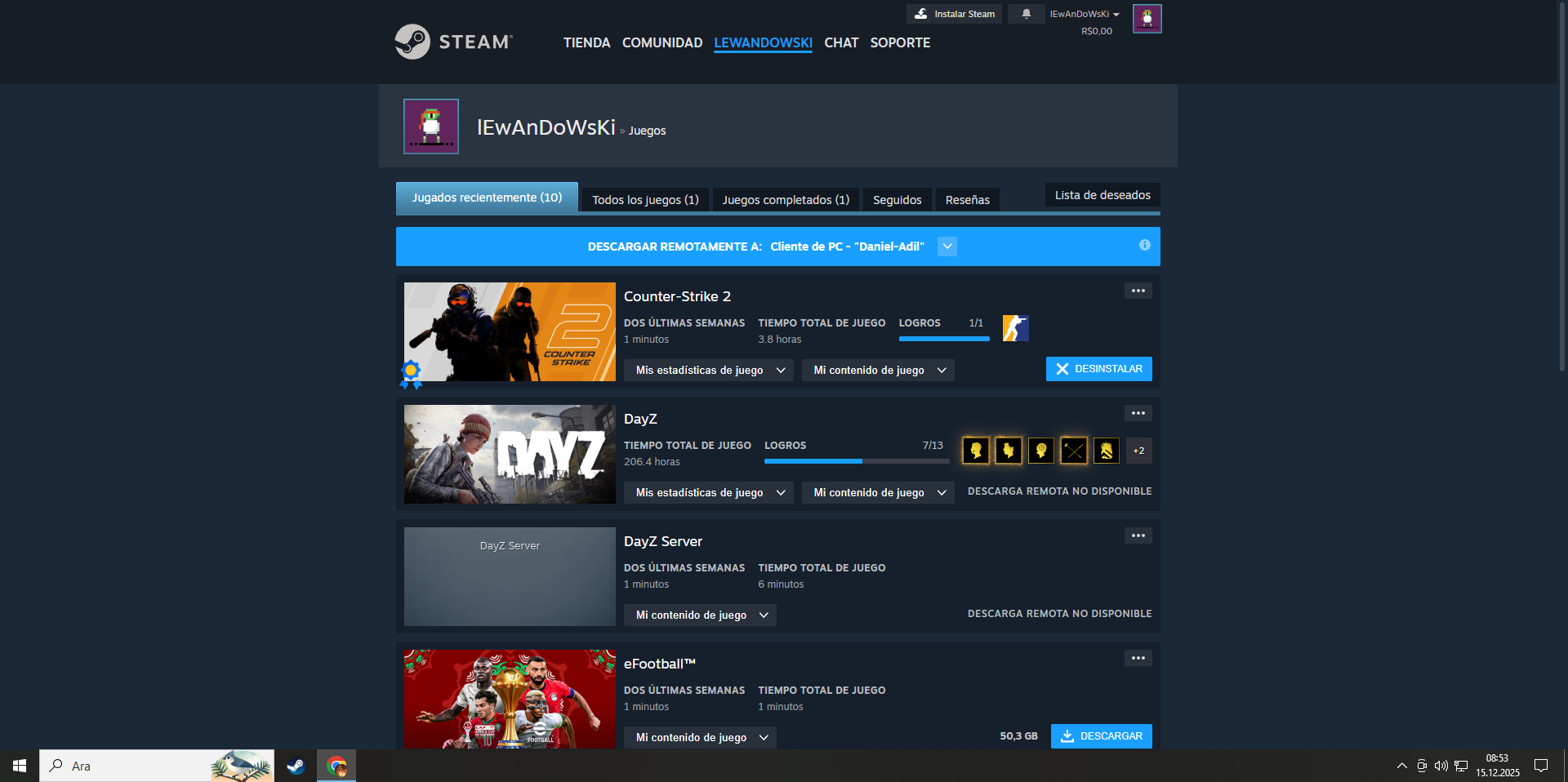Open the DayZ Server more options button

1138,535
